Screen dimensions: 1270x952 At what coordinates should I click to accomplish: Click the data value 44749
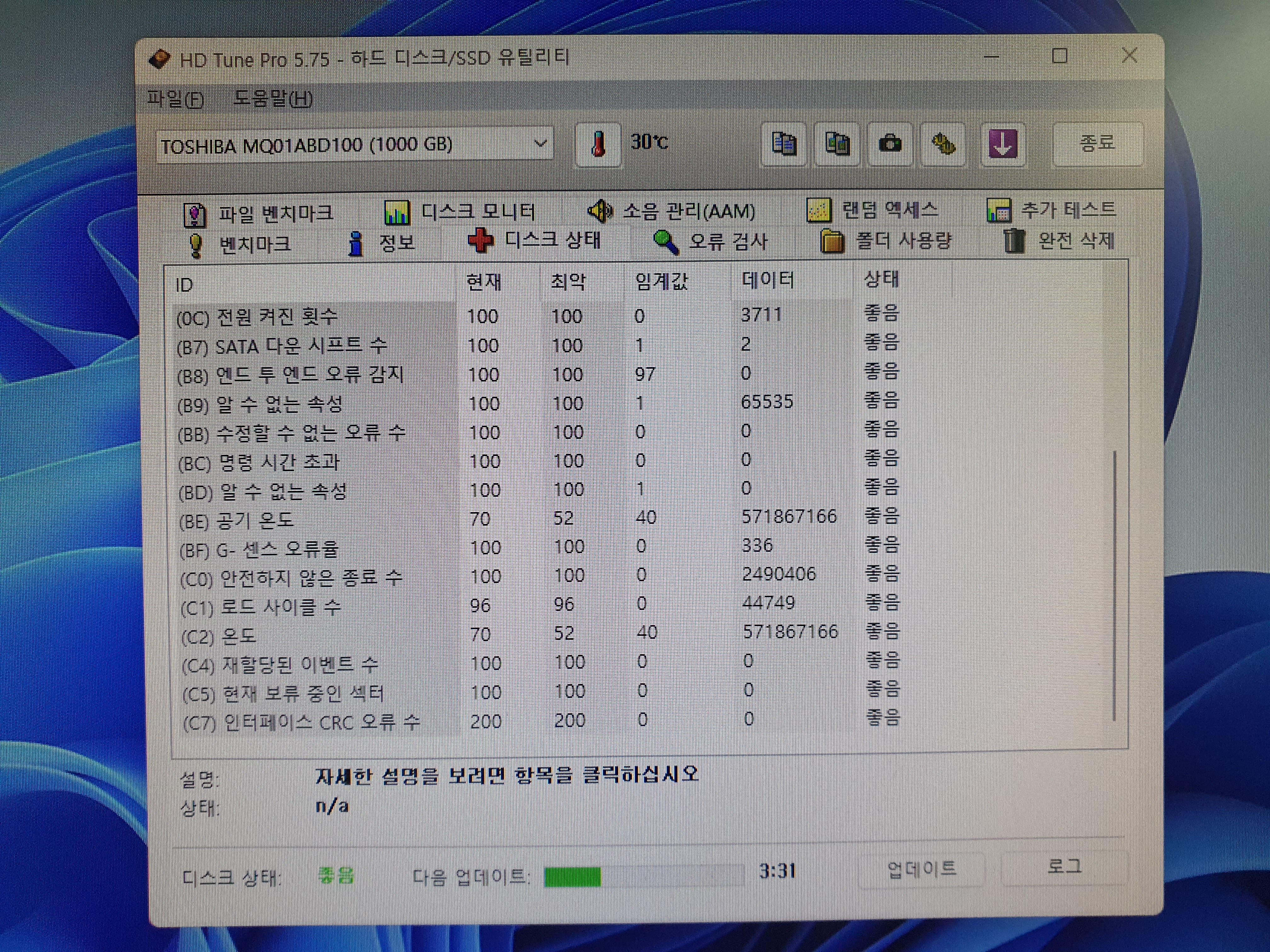pyautogui.click(x=769, y=603)
